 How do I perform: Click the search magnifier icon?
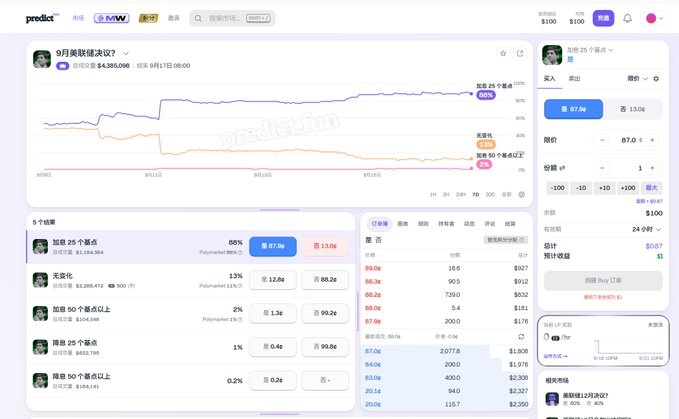tap(198, 19)
